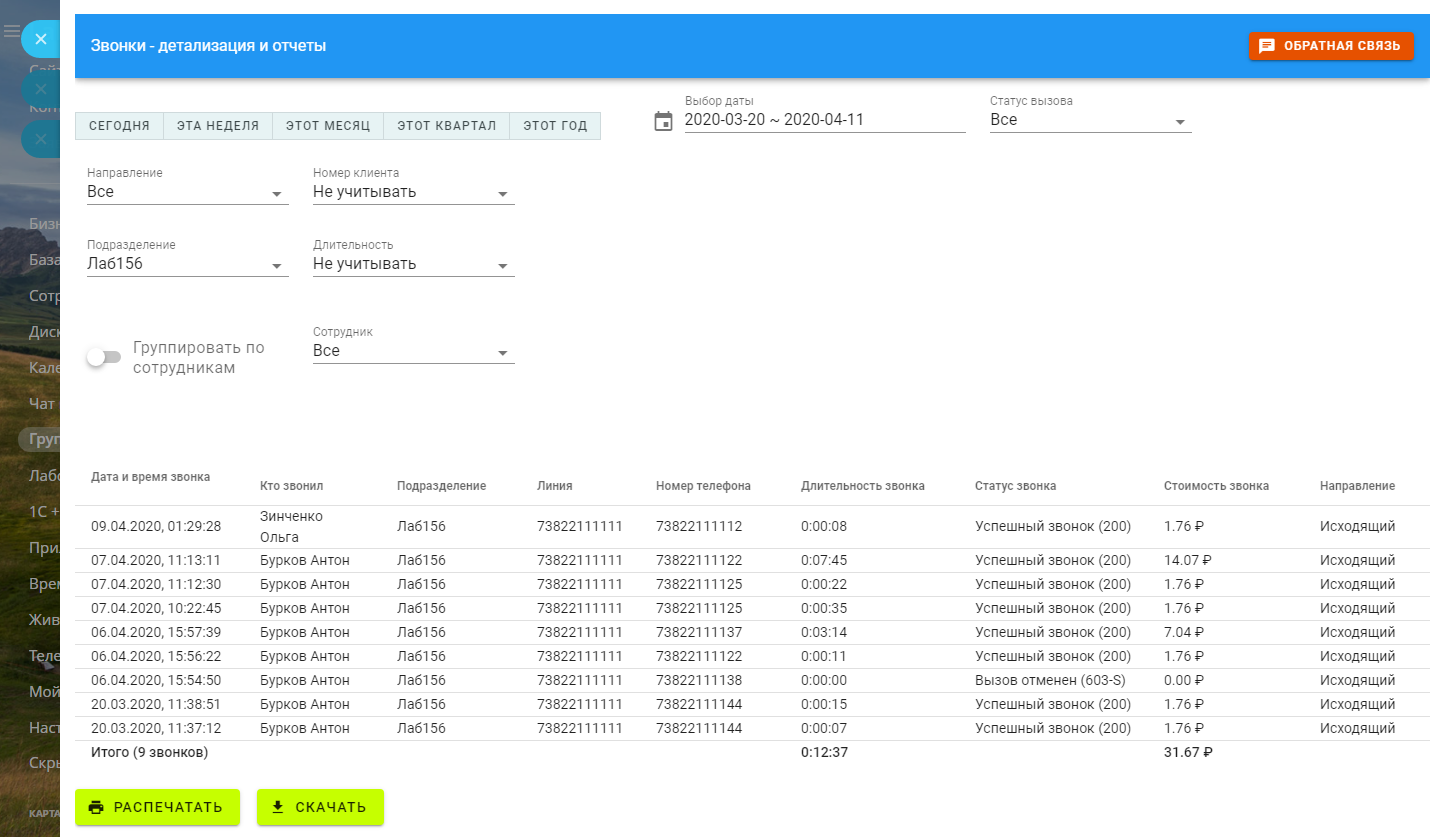This screenshot has height=837, width=1437.
Task: Close the panel with the top X button
Action: click(x=41, y=39)
